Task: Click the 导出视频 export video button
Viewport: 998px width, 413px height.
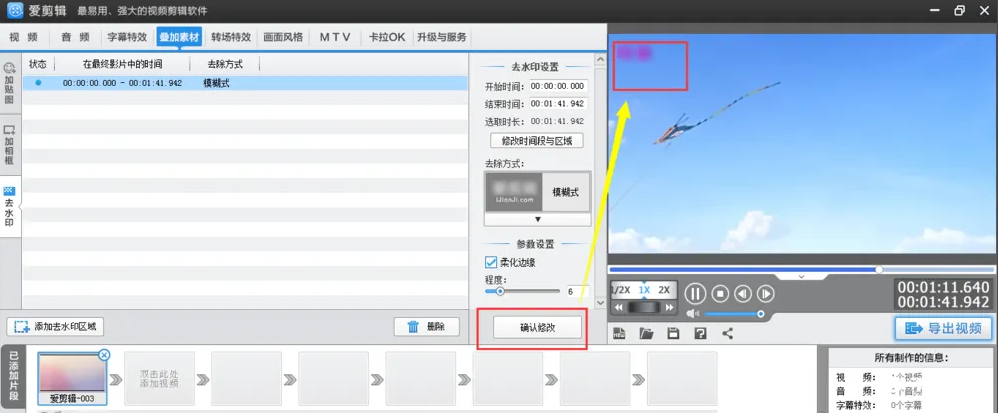Action: coord(944,328)
